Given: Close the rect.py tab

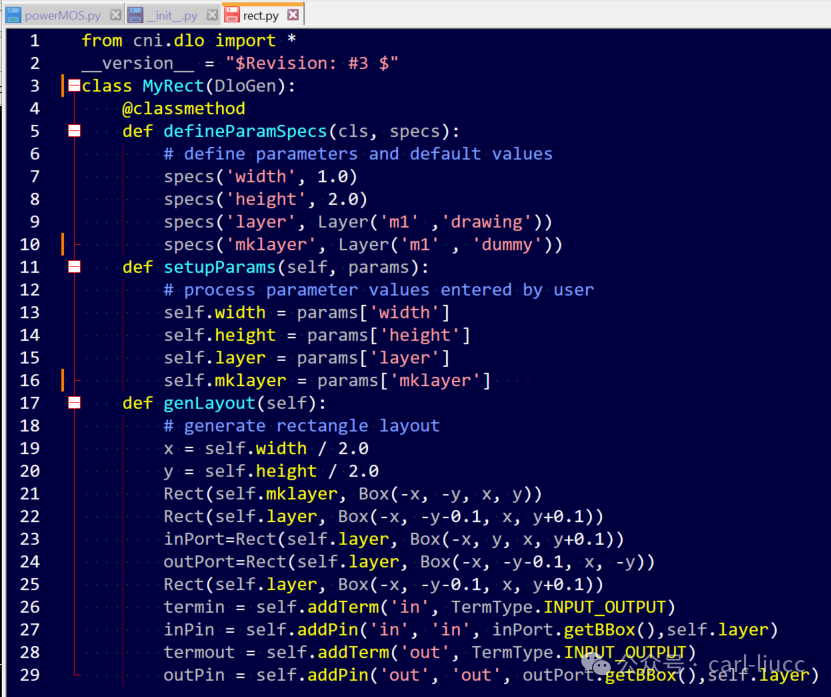Looking at the screenshot, I should pos(293,15).
